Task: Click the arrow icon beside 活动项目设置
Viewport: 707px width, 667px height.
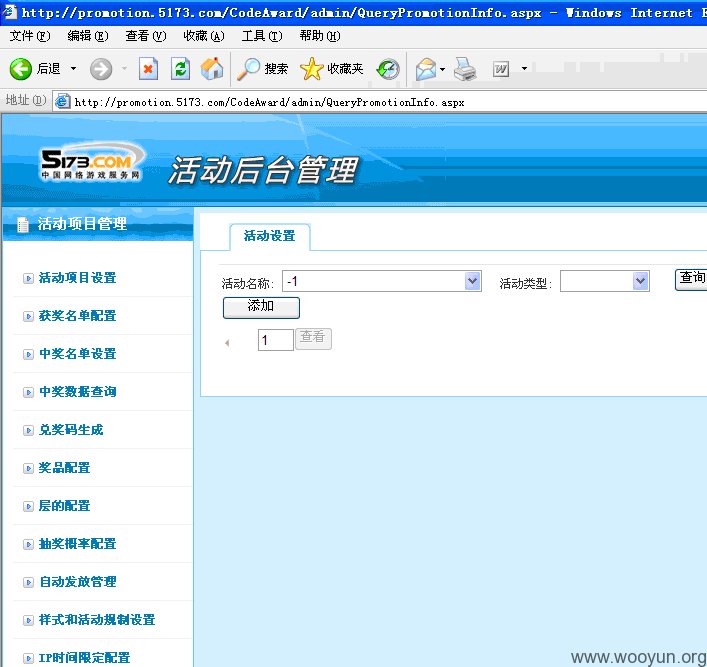Action: click(x=28, y=278)
